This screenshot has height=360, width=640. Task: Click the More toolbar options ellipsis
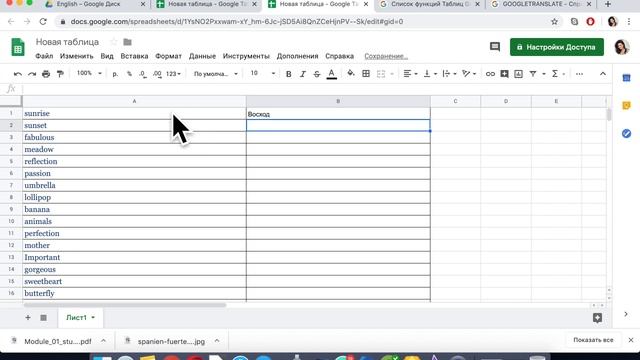579,74
